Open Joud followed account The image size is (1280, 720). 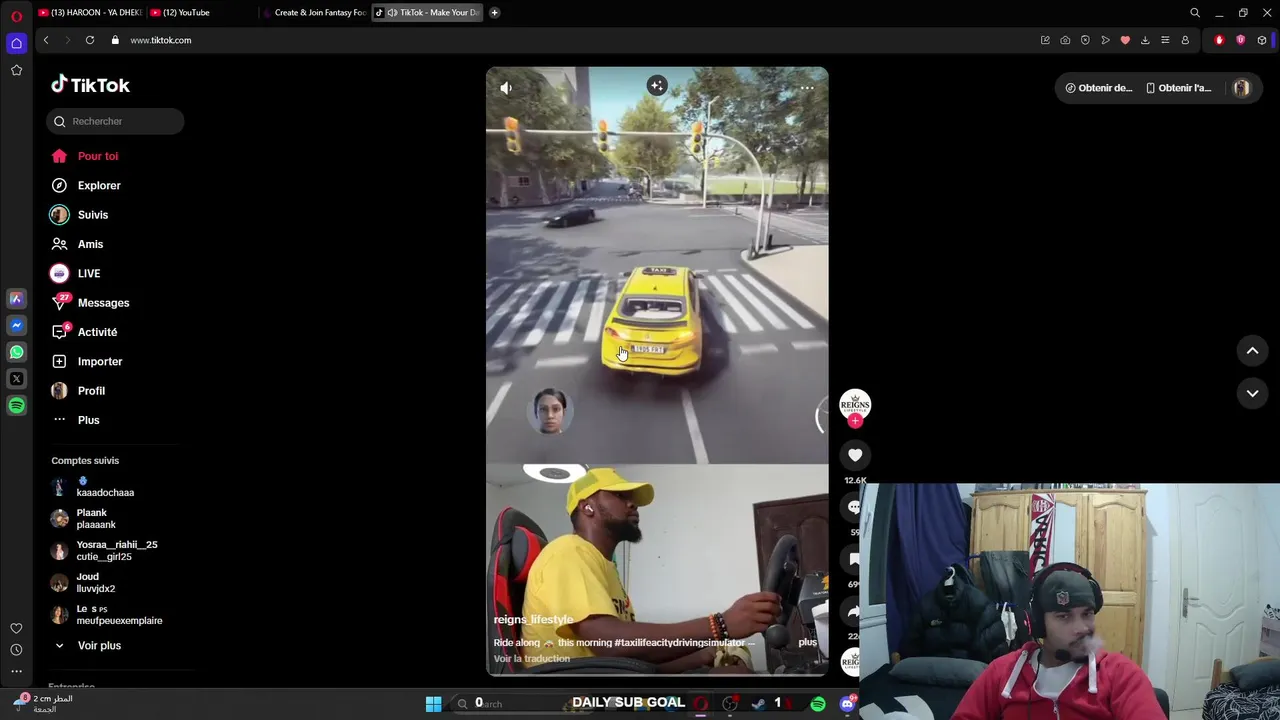click(95, 582)
